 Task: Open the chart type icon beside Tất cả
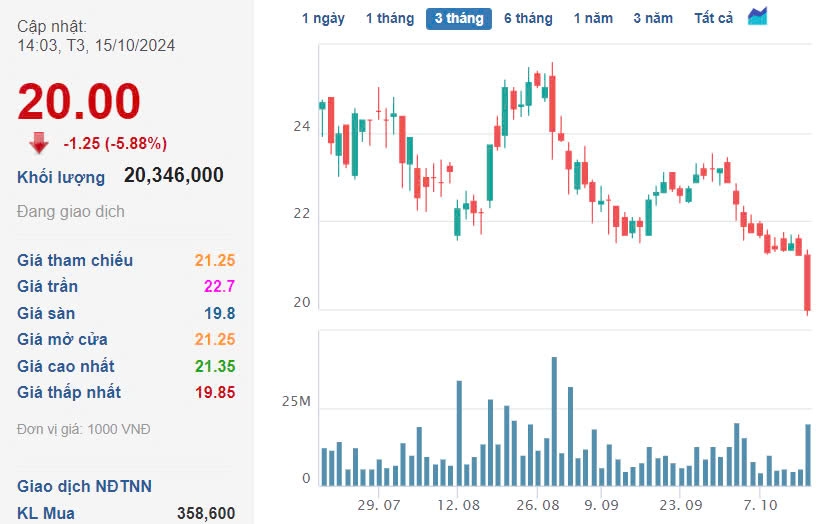(757, 17)
